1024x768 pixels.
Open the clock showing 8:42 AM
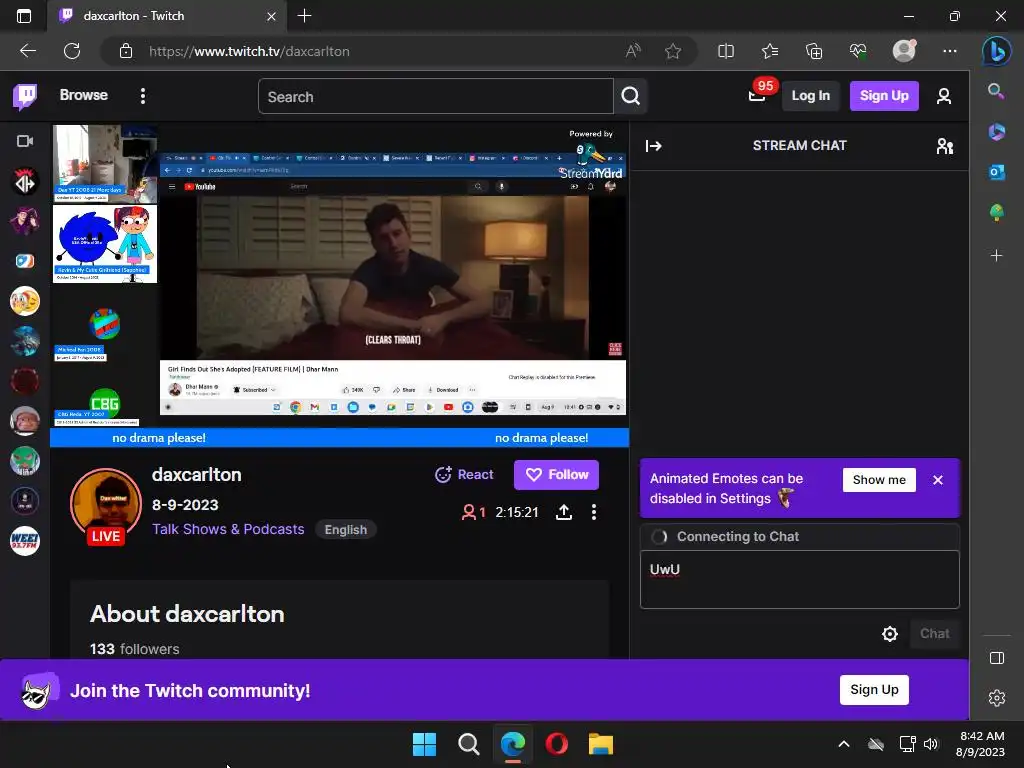coord(981,744)
